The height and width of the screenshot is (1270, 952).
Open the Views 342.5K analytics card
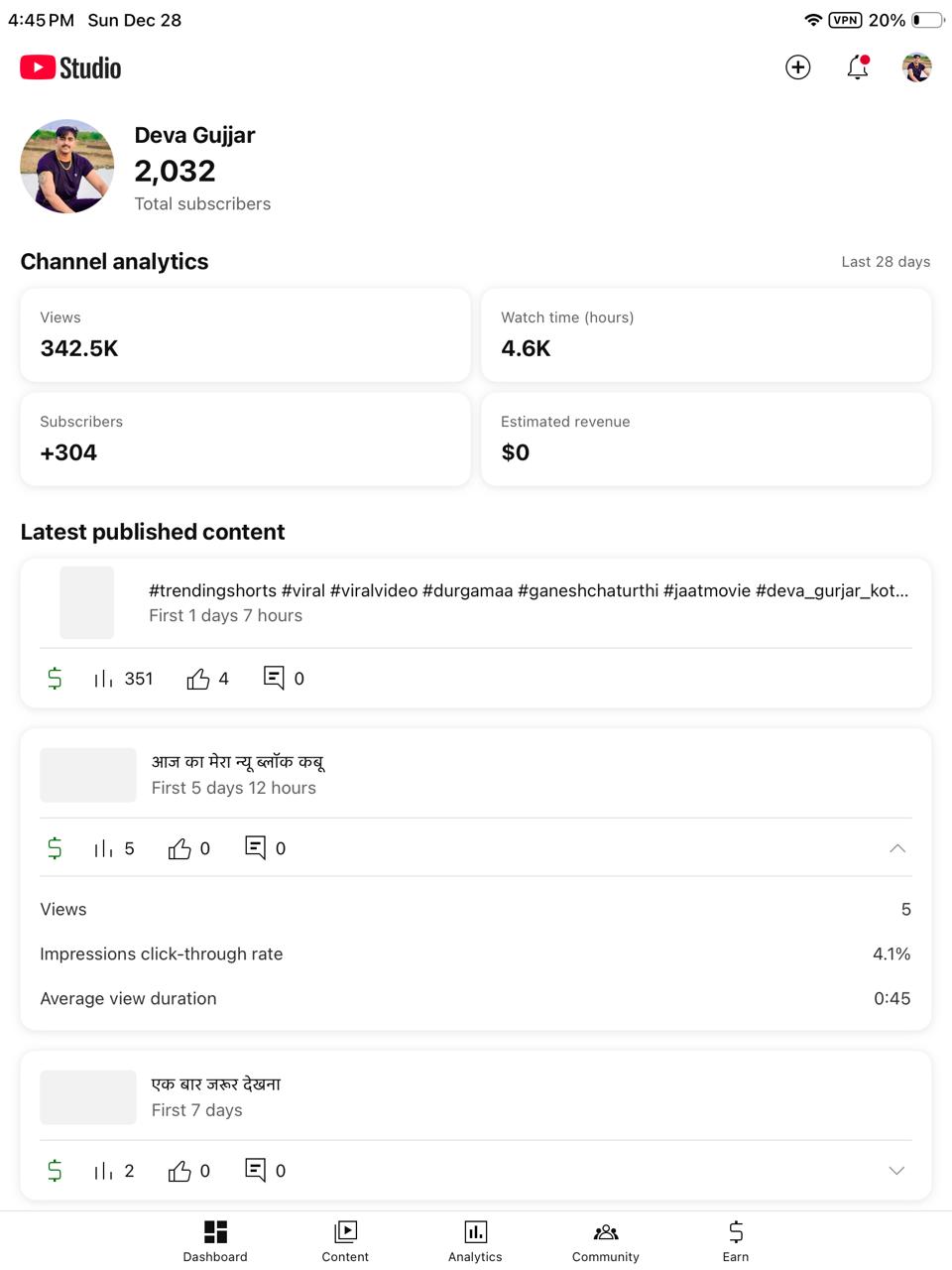click(x=245, y=335)
